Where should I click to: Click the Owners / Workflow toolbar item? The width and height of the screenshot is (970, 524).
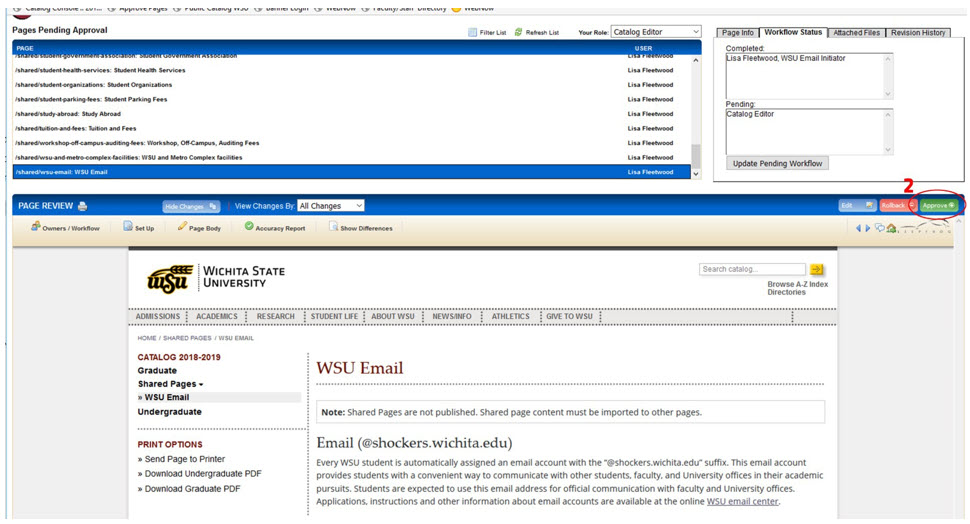click(66, 228)
